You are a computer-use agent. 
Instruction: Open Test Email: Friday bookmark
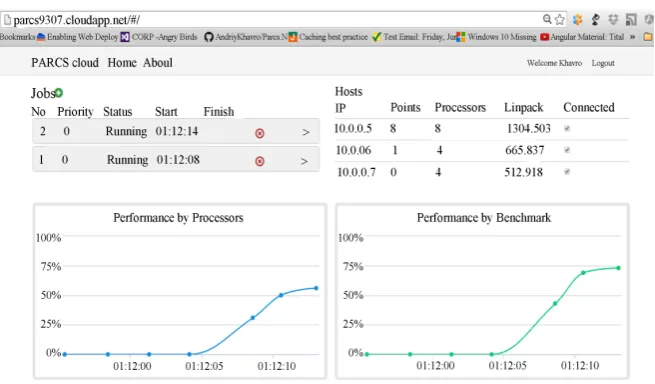point(414,37)
